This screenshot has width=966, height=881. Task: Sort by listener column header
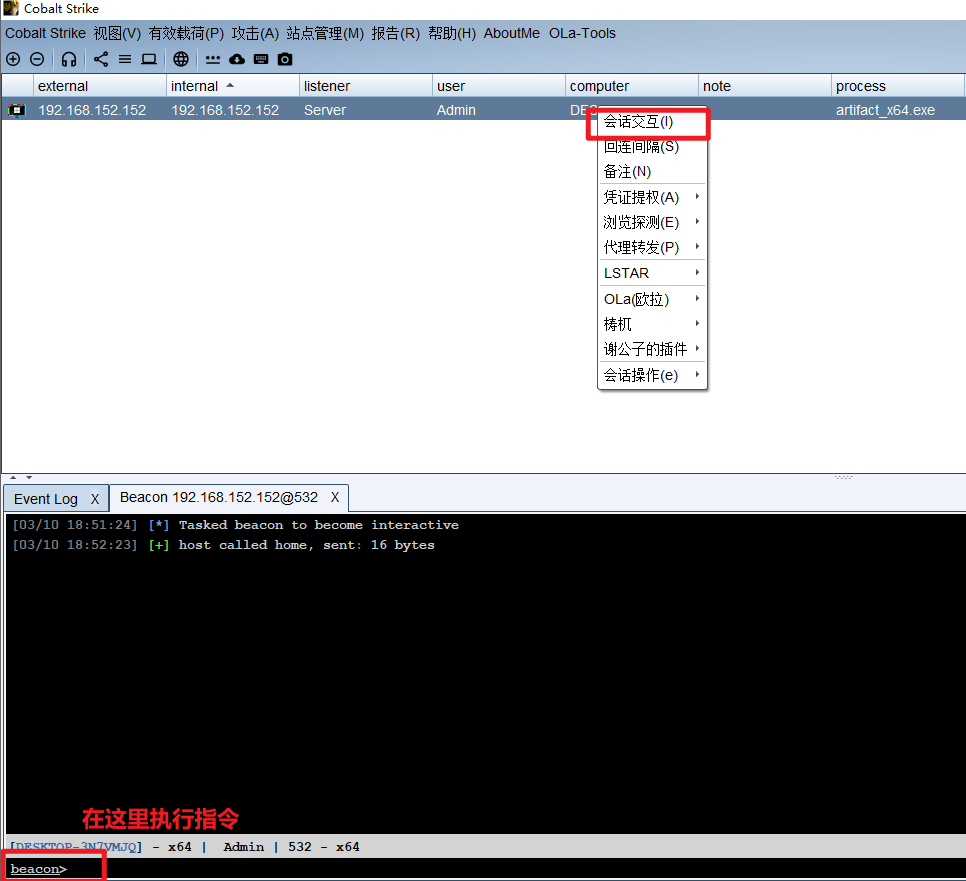tap(365, 86)
